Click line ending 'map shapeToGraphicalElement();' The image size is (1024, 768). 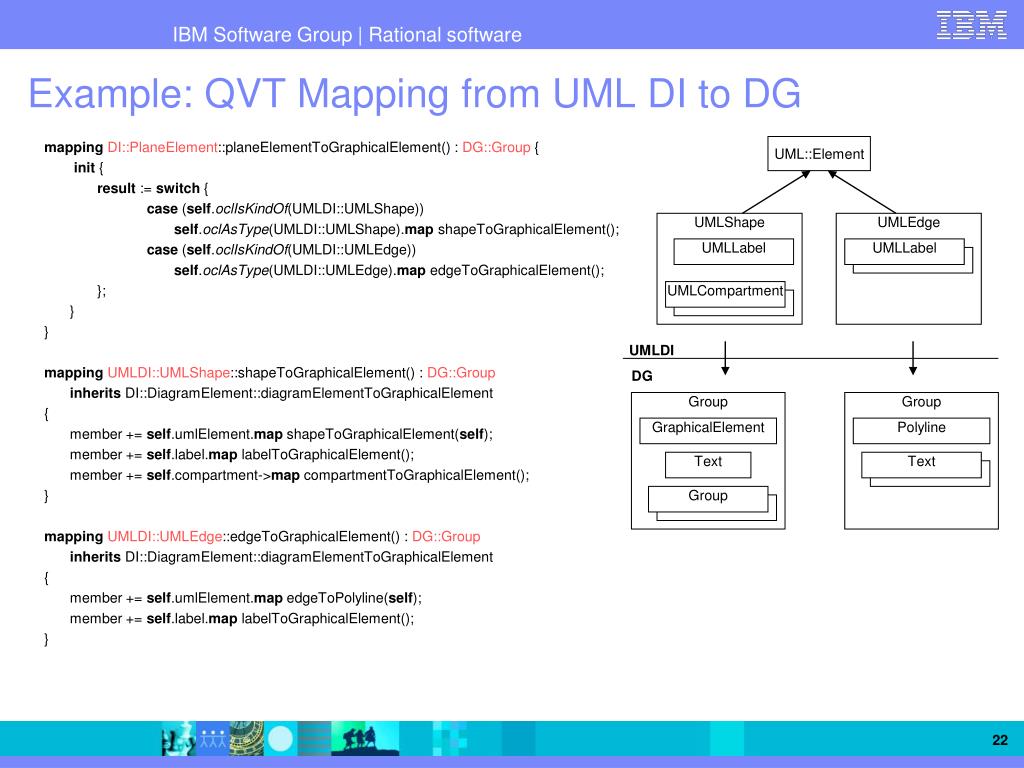(x=396, y=229)
